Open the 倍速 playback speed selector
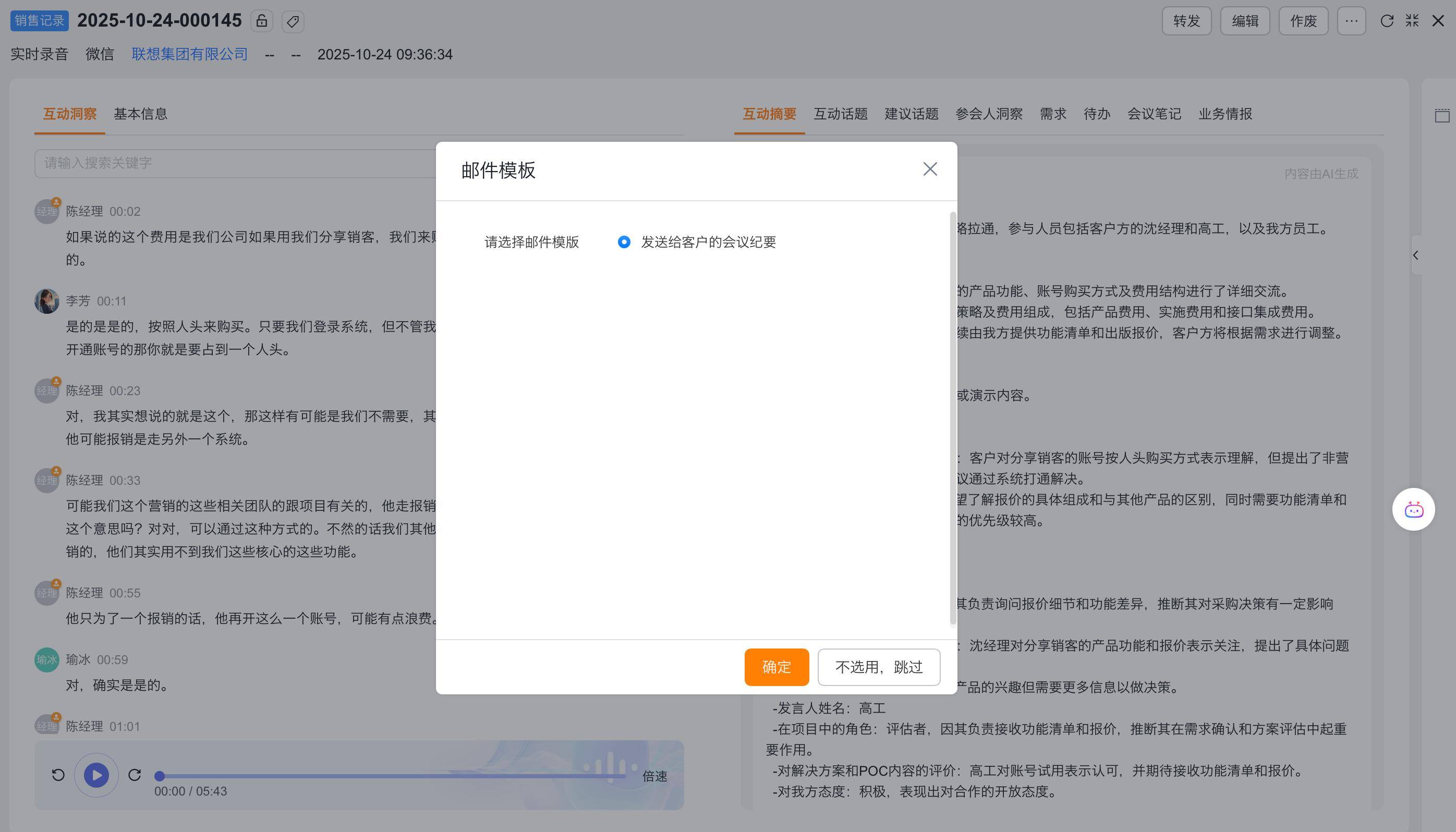The height and width of the screenshot is (832, 1456). 654,776
